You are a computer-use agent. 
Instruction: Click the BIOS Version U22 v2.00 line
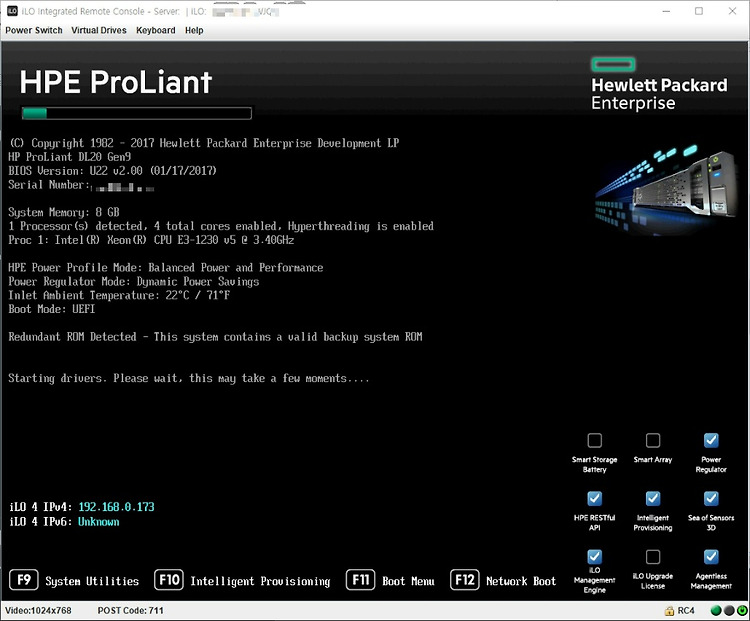tap(112, 171)
